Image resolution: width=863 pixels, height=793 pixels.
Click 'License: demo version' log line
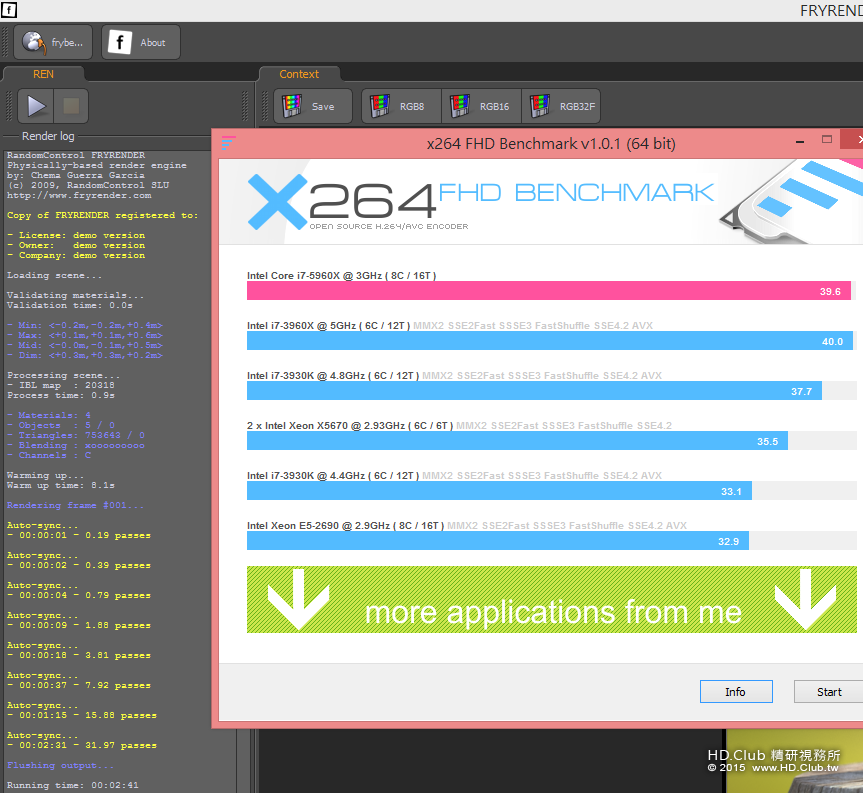click(x=76, y=235)
